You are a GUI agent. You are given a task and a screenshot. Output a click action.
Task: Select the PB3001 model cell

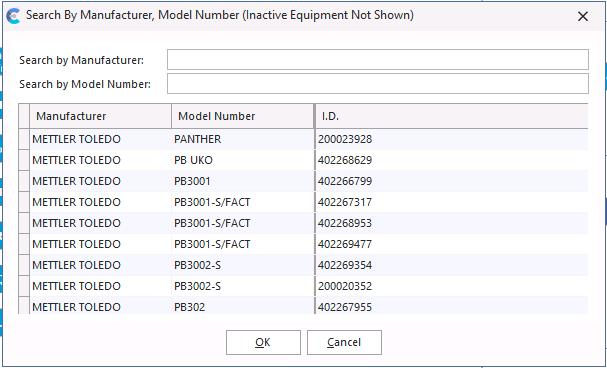(243, 181)
